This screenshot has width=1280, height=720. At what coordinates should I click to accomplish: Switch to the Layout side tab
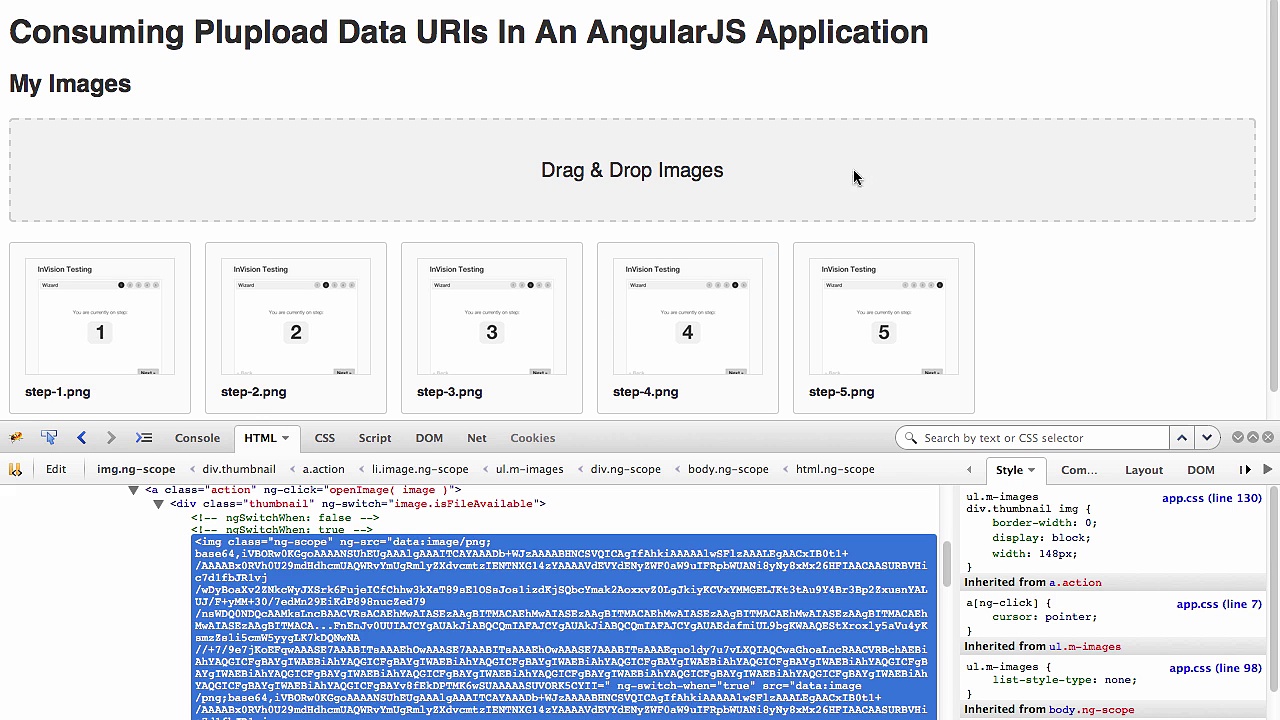click(1143, 470)
